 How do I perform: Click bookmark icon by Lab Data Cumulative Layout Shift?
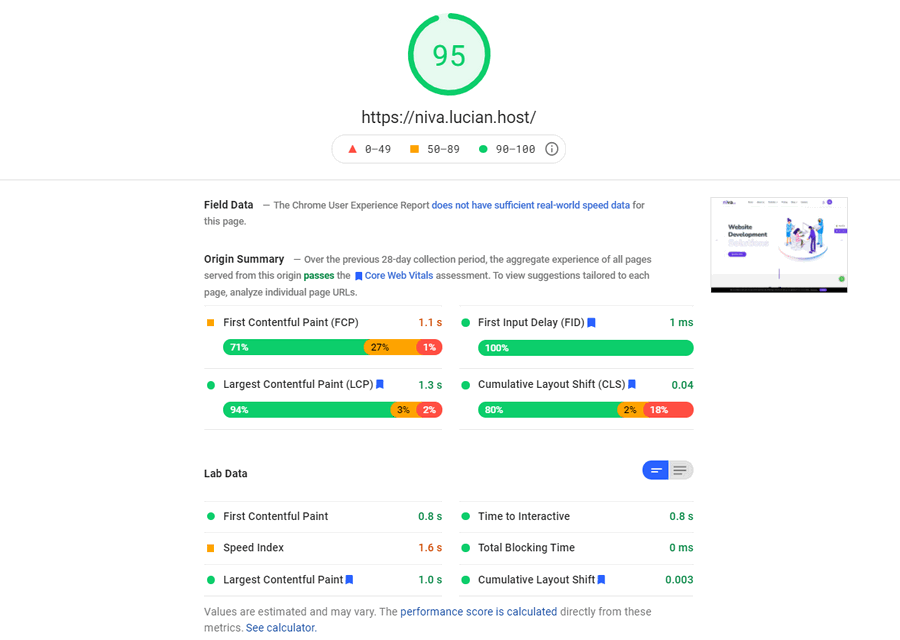point(601,580)
